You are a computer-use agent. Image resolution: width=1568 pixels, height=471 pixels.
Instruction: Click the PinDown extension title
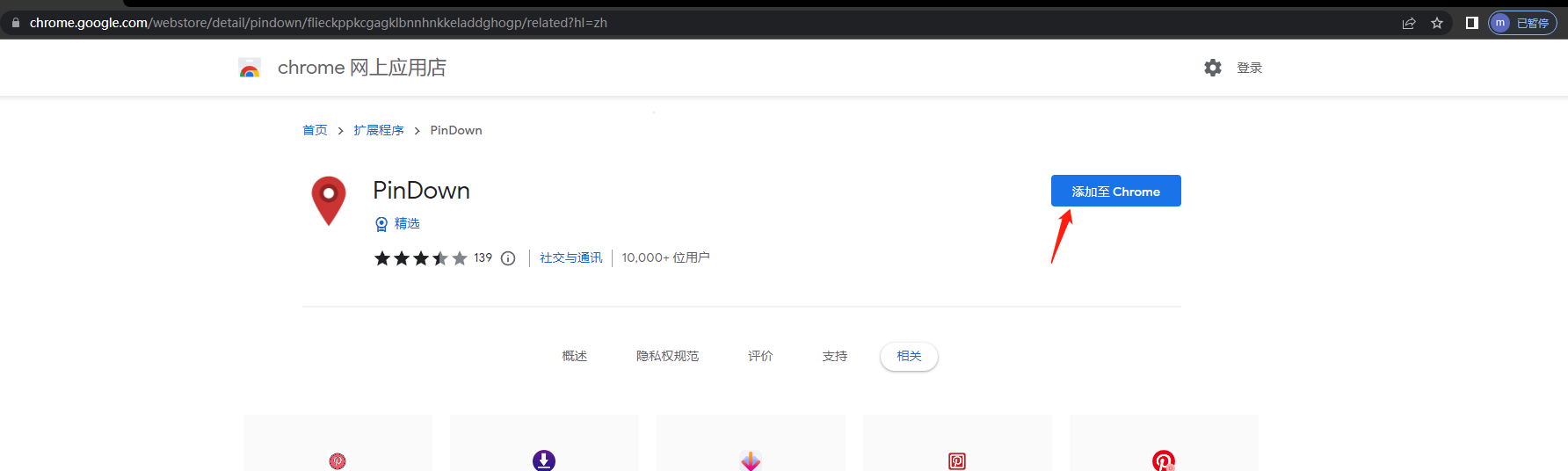point(421,191)
